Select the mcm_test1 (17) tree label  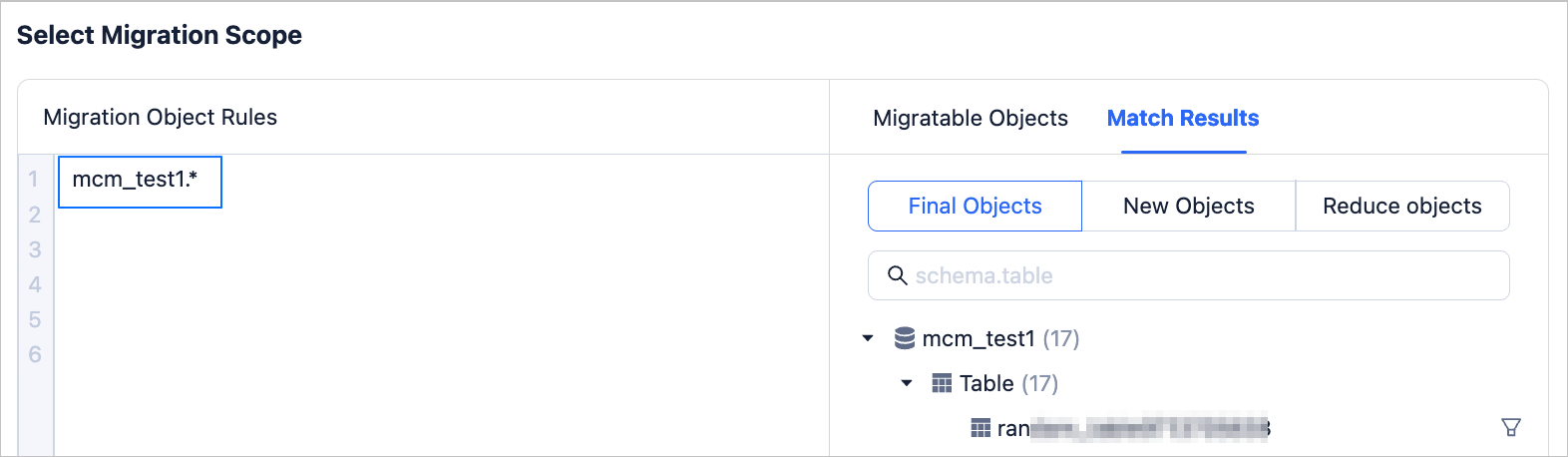coord(1000,338)
